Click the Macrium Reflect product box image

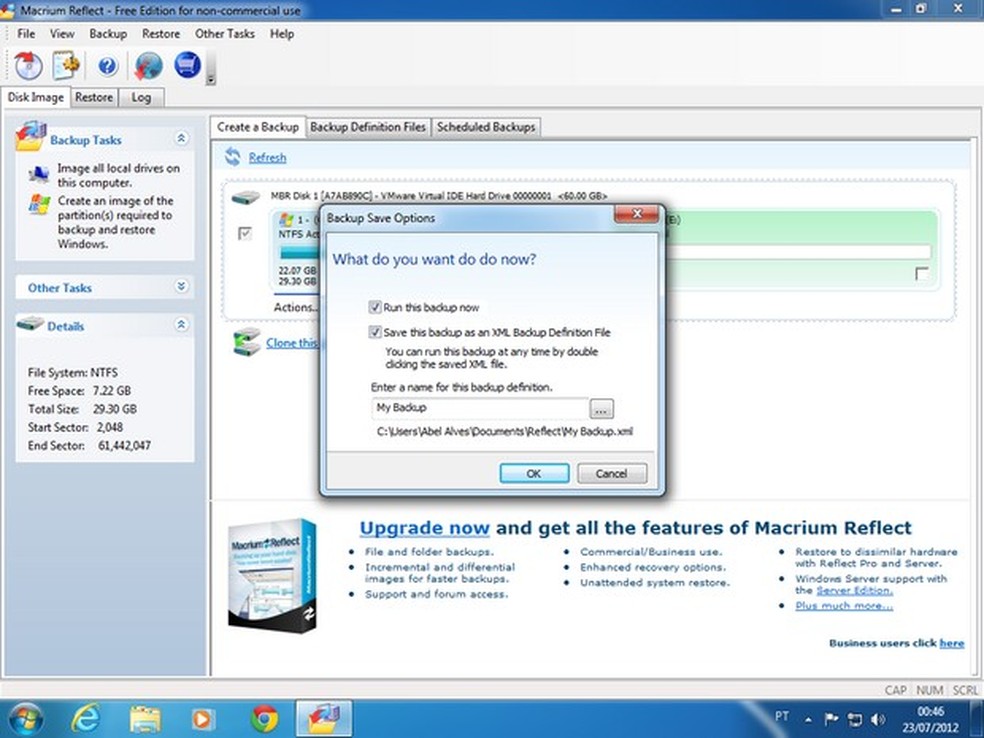pos(272,575)
